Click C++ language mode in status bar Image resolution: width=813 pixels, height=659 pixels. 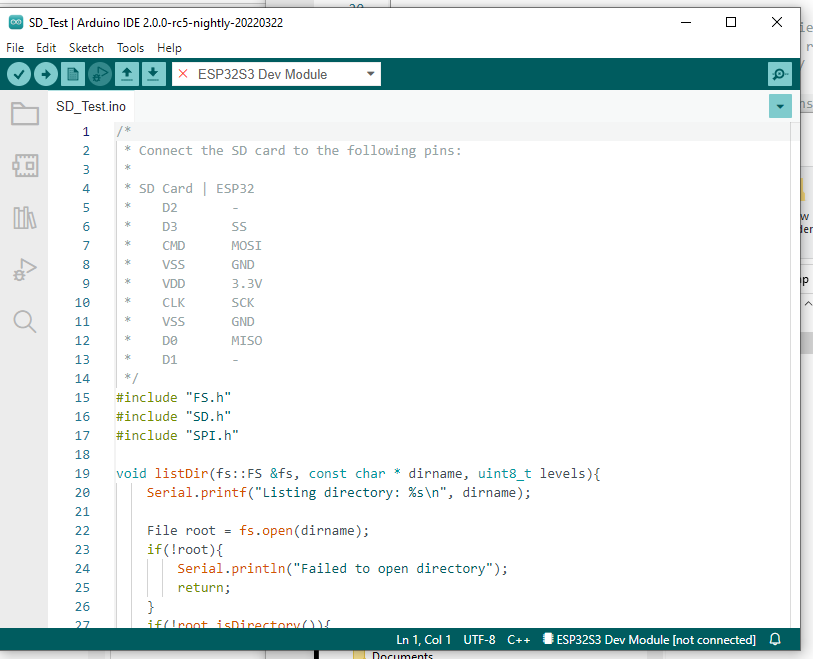click(x=518, y=640)
